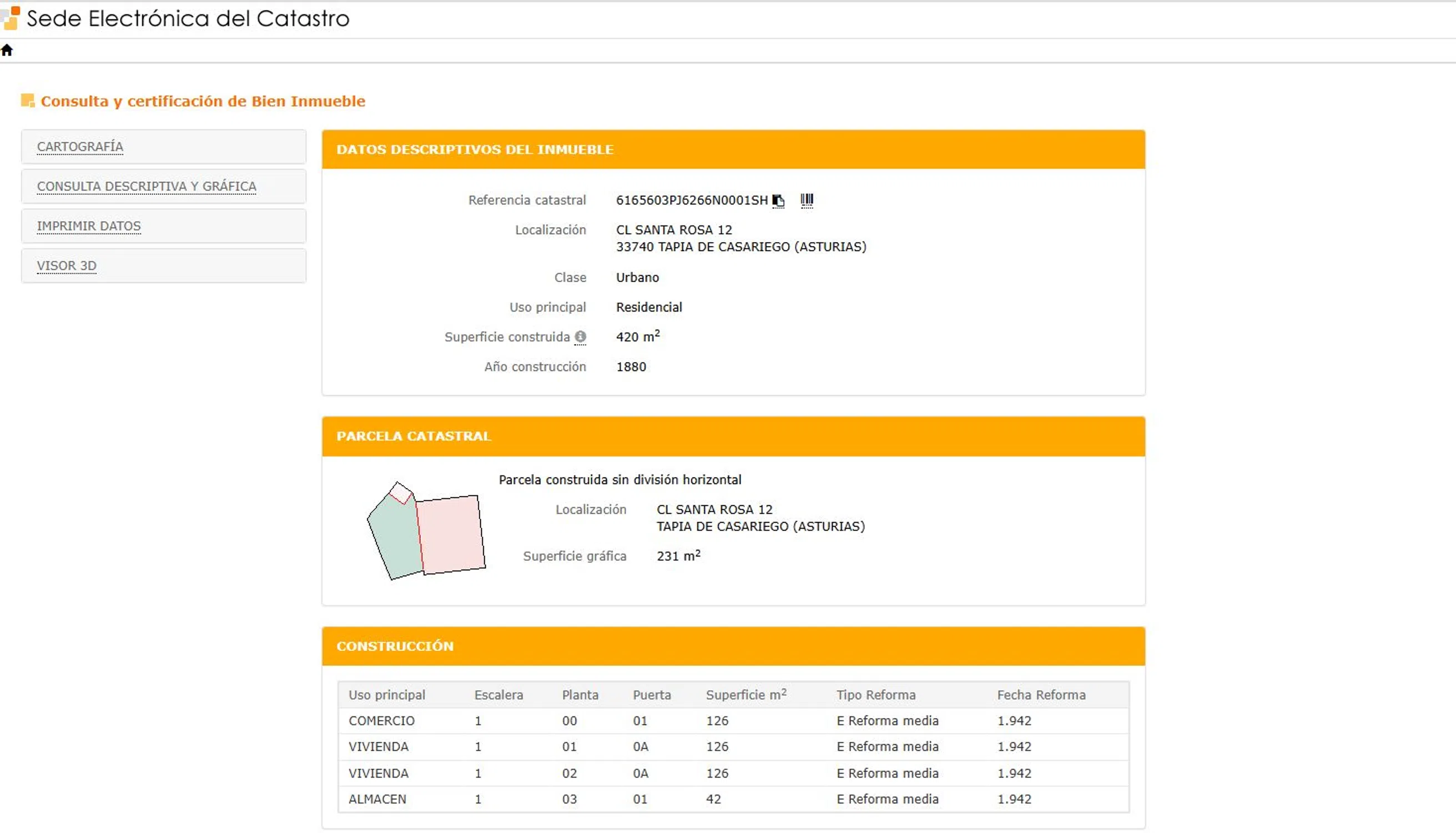Select the cadastral reference number text
Screen dimensions: 1456x833
pyautogui.click(x=692, y=200)
